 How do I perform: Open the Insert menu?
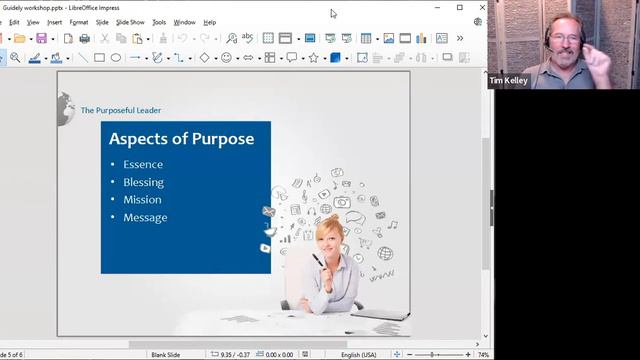tap(54, 22)
